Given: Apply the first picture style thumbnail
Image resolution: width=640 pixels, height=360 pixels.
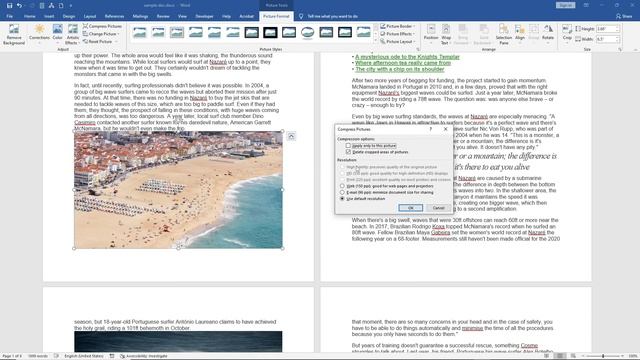Looking at the screenshot, I should pos(140,32).
